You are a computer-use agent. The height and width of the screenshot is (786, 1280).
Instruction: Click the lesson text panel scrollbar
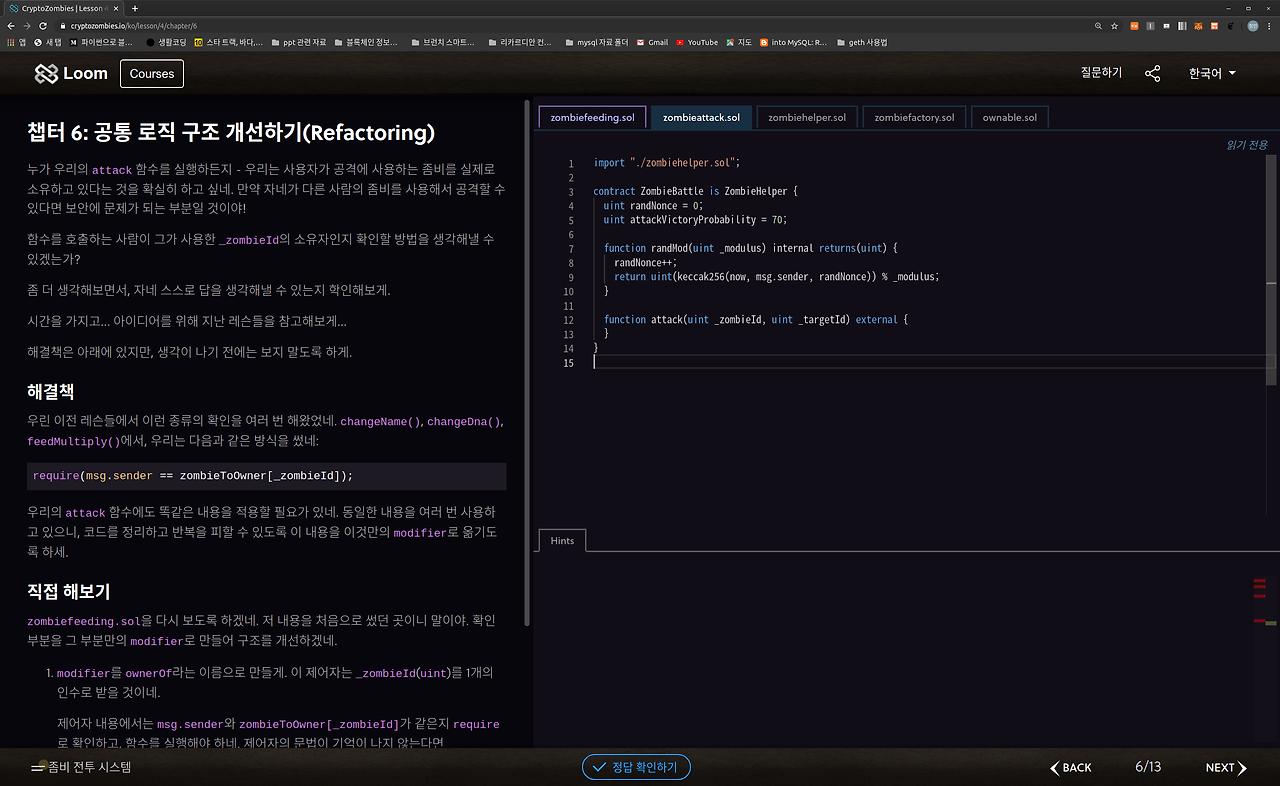pos(527,360)
